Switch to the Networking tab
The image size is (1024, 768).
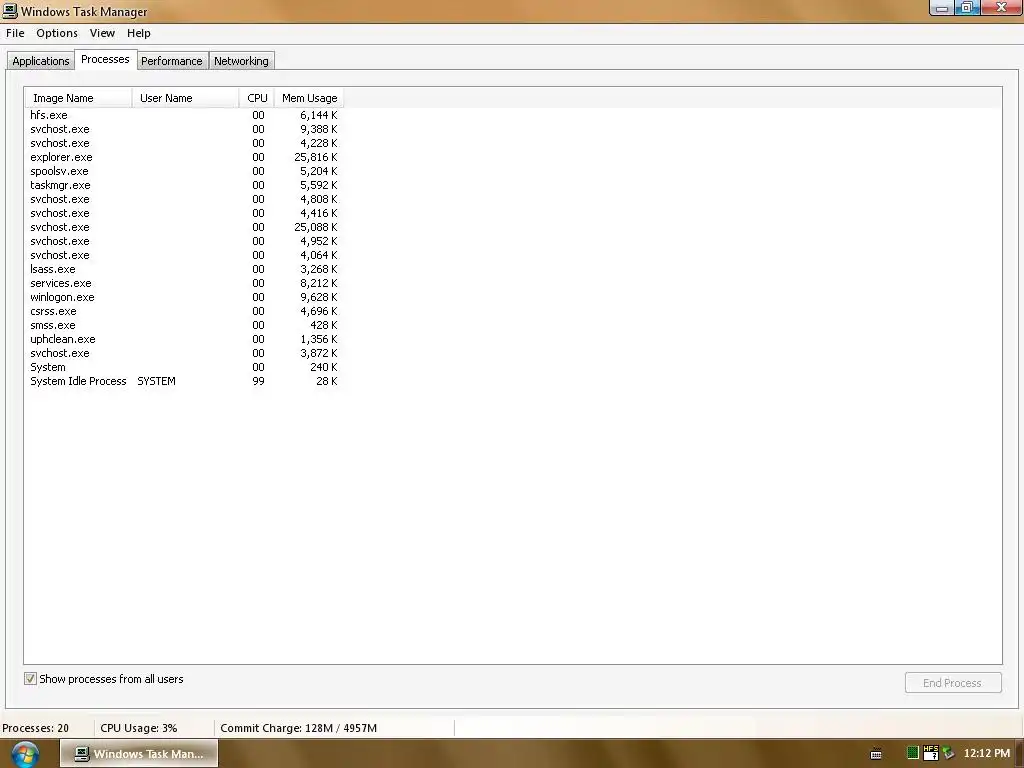[241, 61]
